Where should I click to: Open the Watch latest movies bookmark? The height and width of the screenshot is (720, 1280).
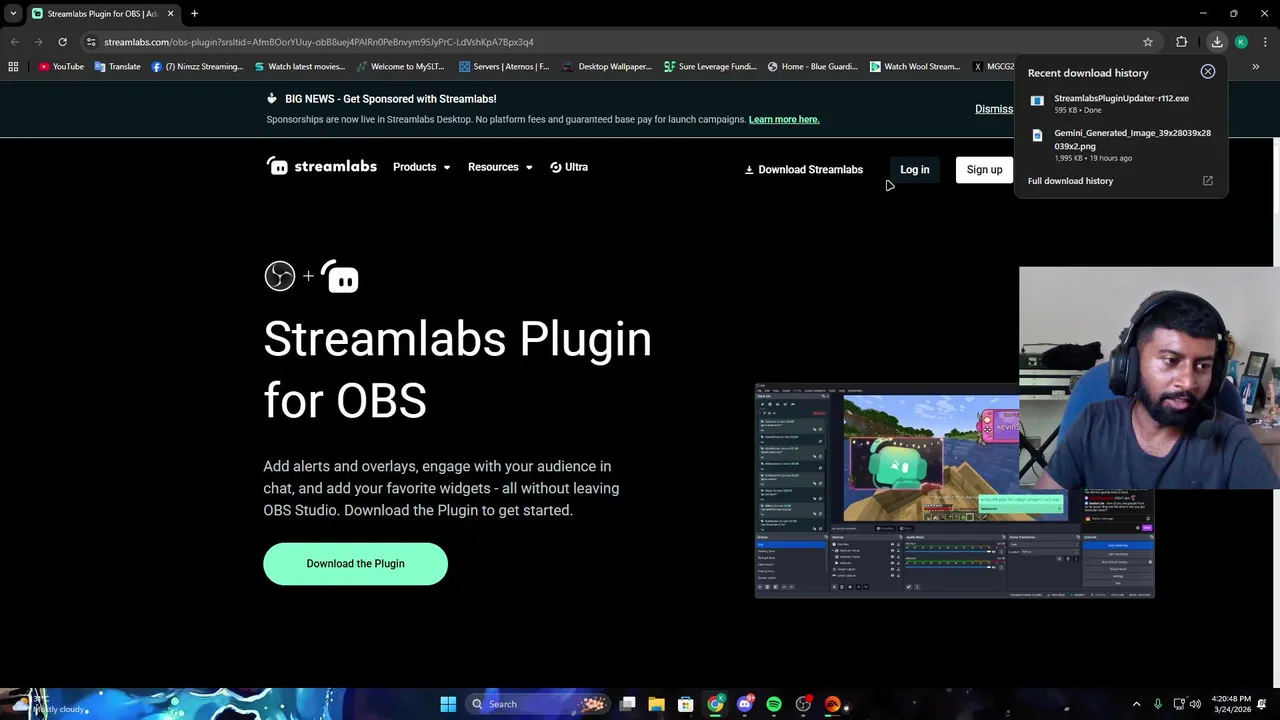coord(300,67)
